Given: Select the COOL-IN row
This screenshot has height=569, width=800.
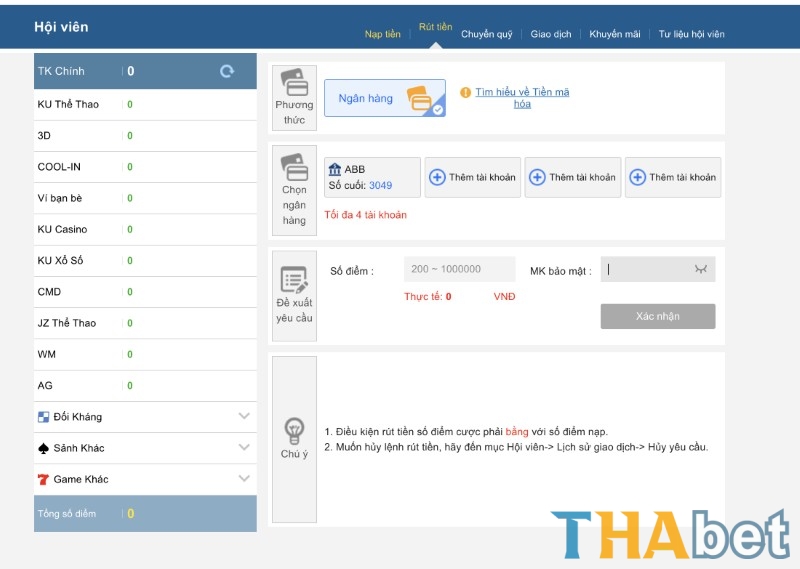Looking at the screenshot, I should pyautogui.click(x=145, y=167).
